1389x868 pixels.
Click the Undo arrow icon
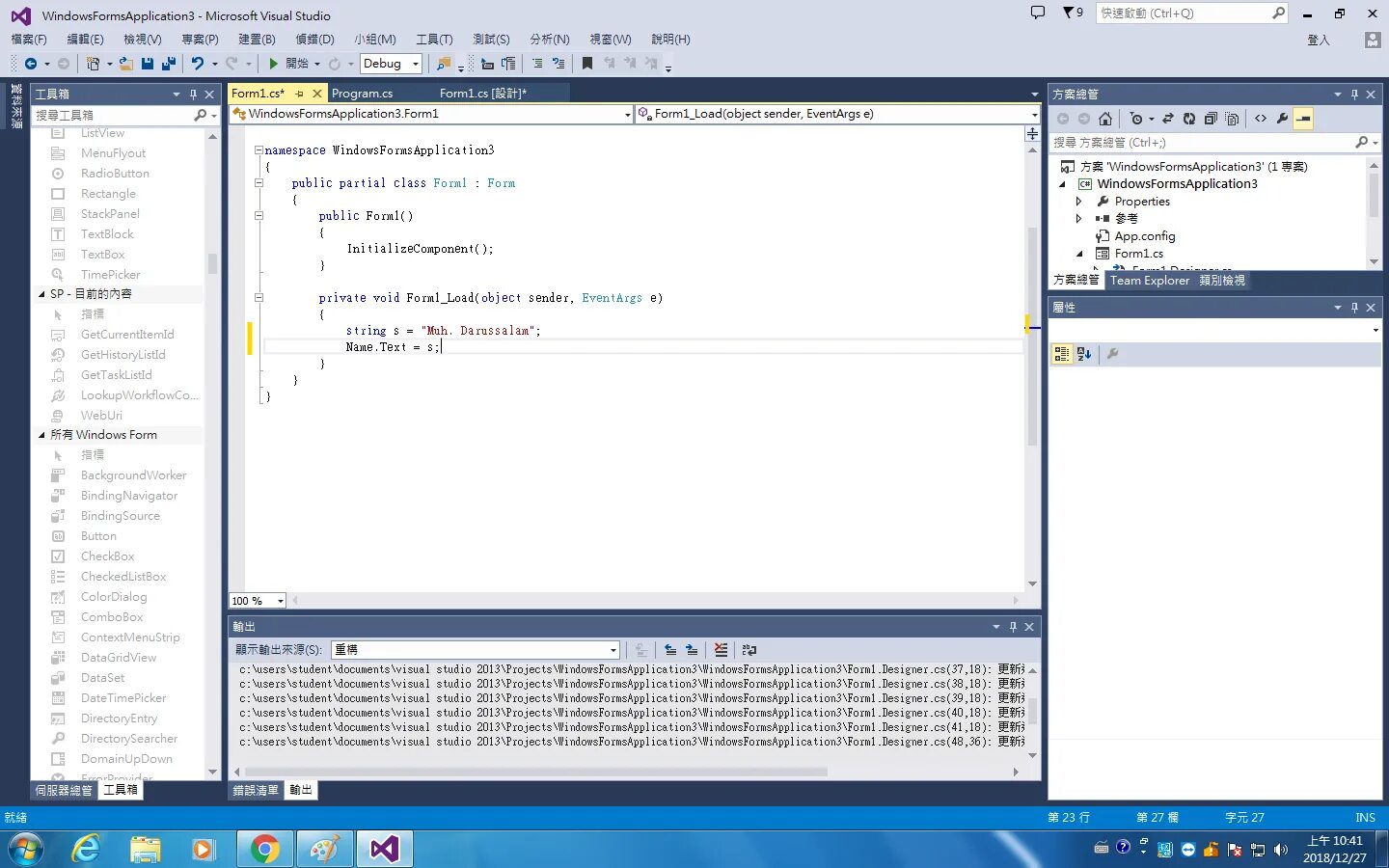click(x=197, y=64)
